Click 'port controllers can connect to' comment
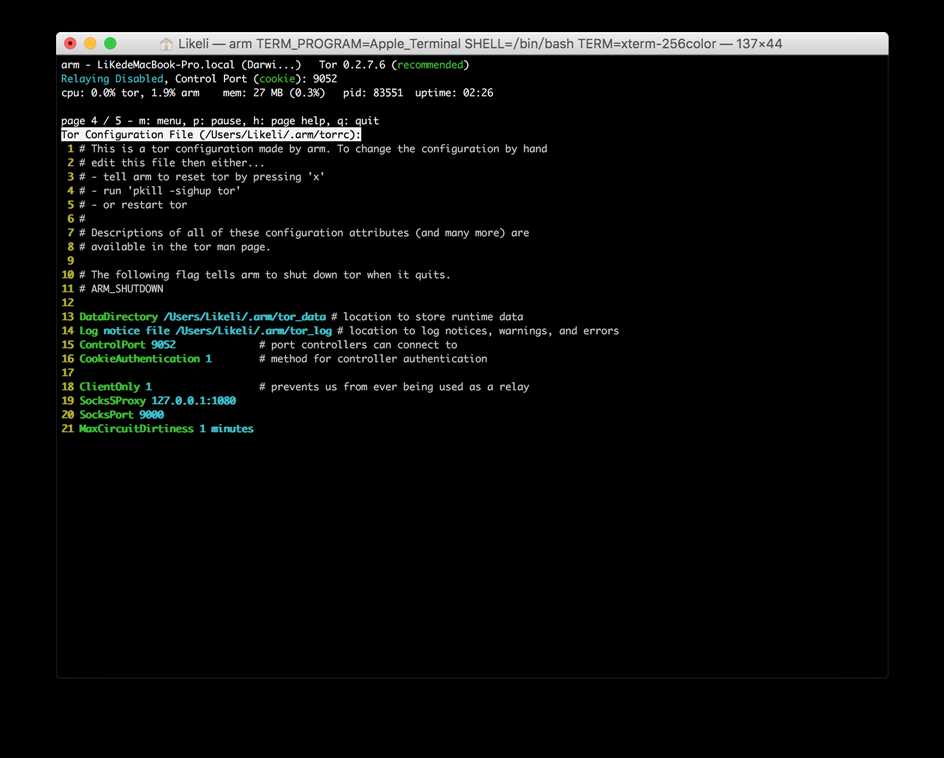This screenshot has width=944, height=758. pos(358,345)
